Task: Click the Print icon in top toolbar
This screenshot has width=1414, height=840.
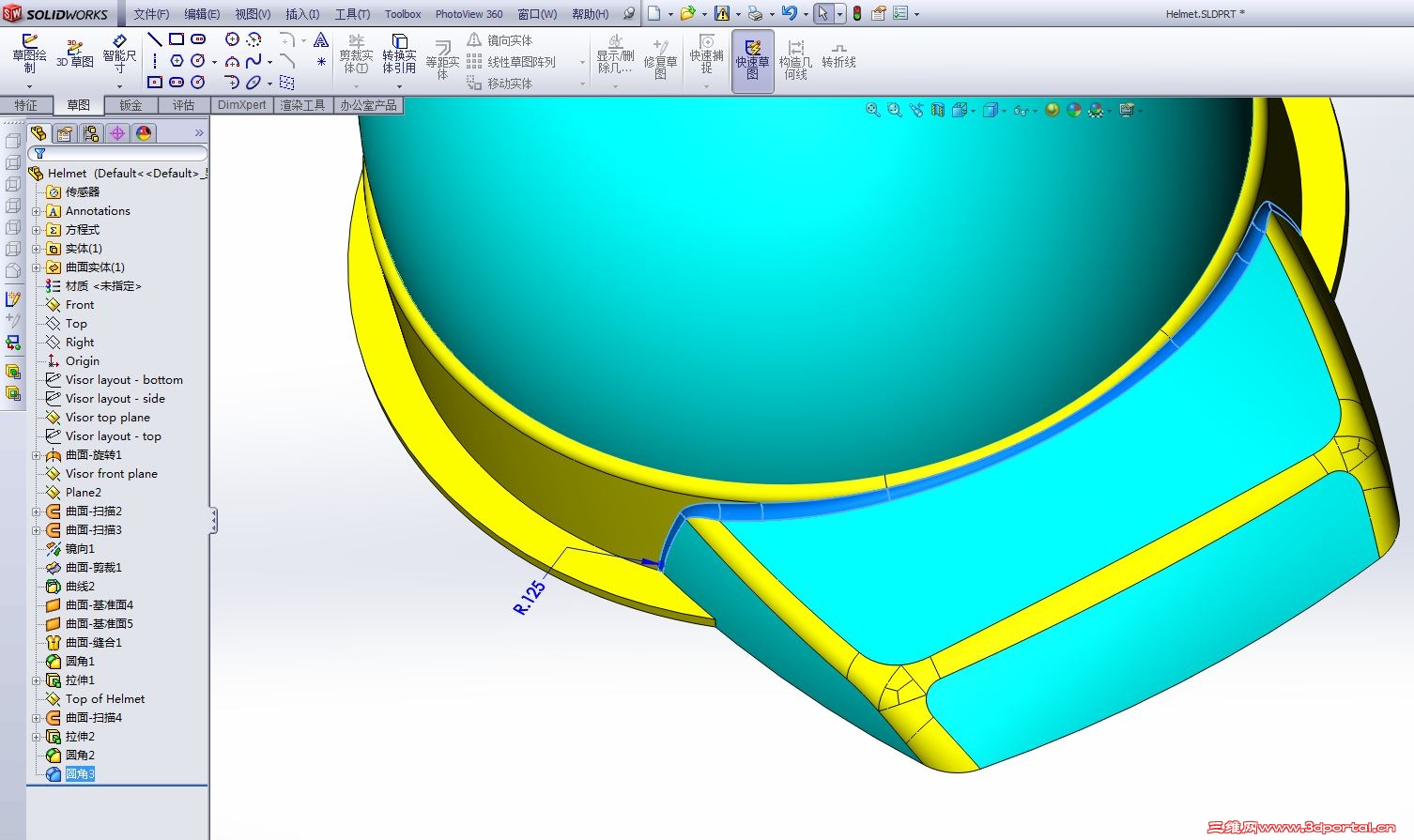Action: 755,14
